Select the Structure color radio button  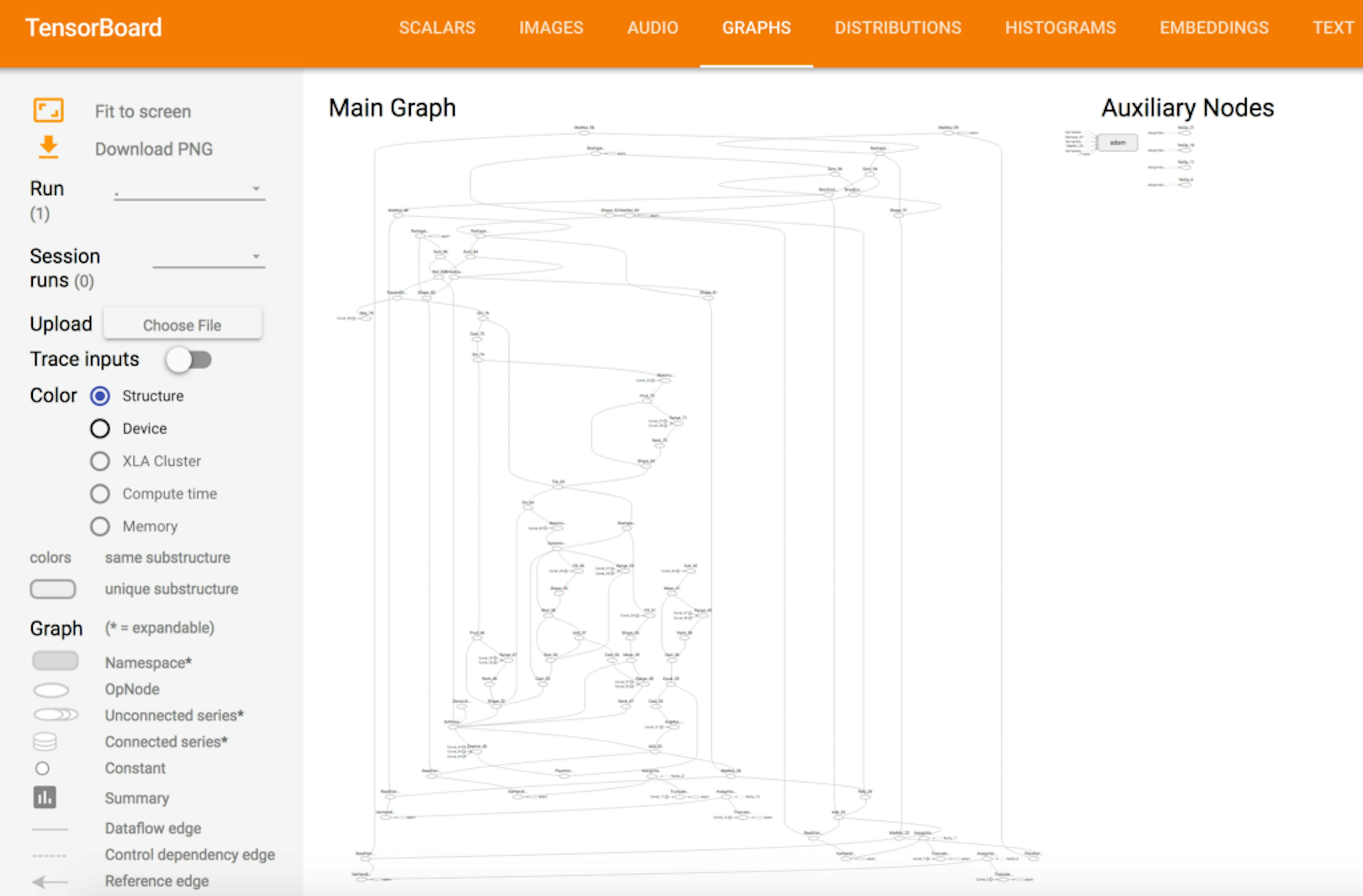[x=100, y=396]
